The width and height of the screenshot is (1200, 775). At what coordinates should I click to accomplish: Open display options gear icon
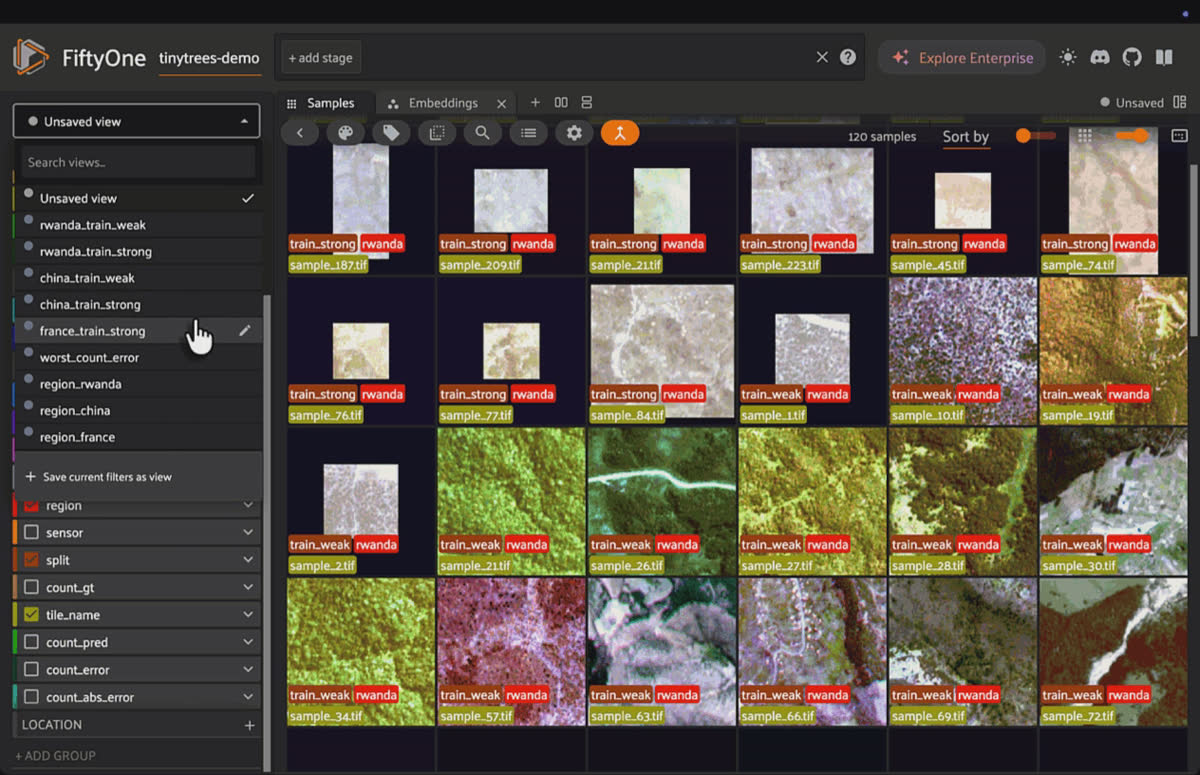coord(574,132)
